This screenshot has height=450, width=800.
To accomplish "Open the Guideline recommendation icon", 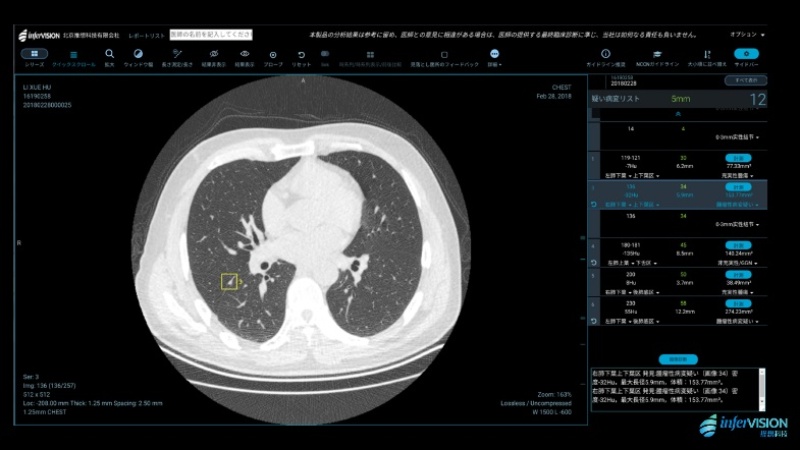I will pyautogui.click(x=607, y=55).
